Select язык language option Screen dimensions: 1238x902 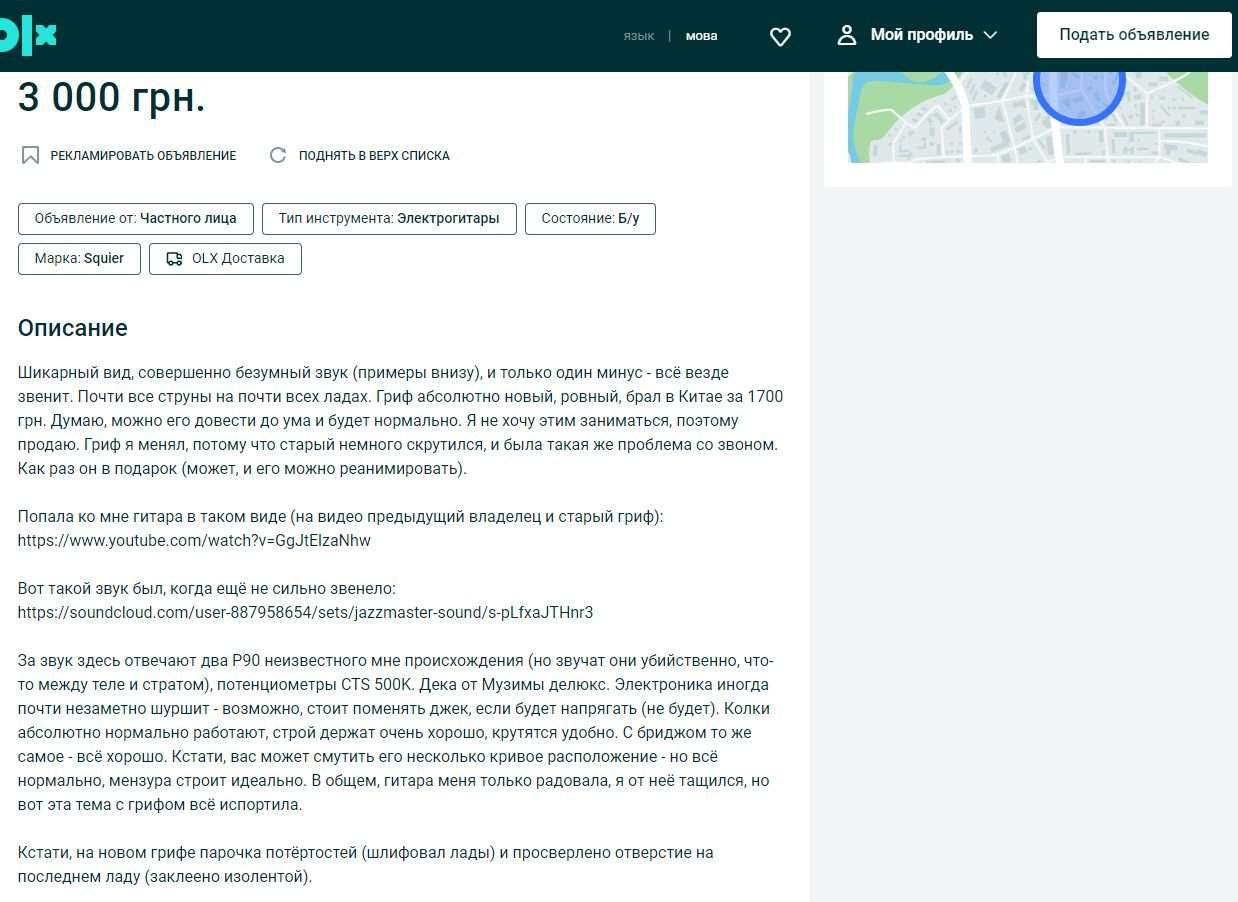click(x=639, y=36)
